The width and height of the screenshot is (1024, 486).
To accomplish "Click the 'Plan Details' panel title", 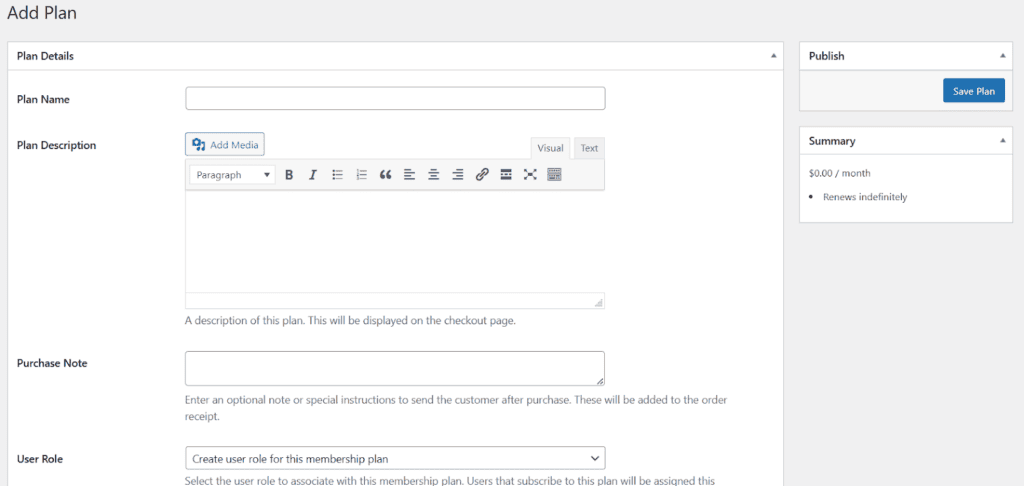I will [x=45, y=56].
